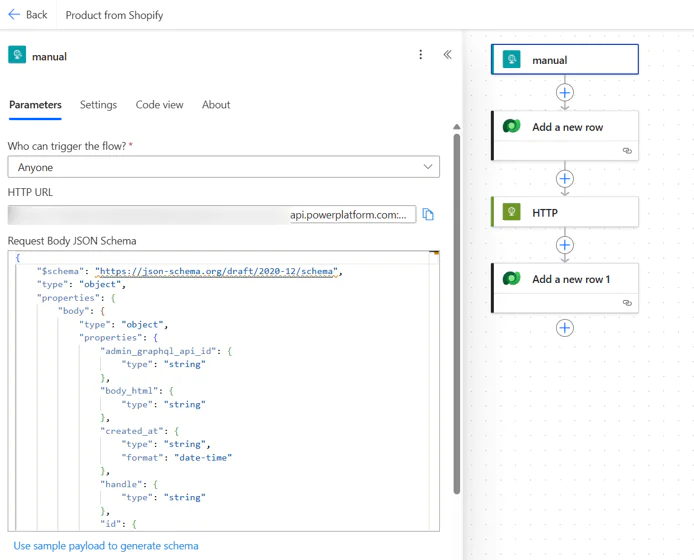Open the Code view tab
This screenshot has height=560, width=694.
[159, 105]
